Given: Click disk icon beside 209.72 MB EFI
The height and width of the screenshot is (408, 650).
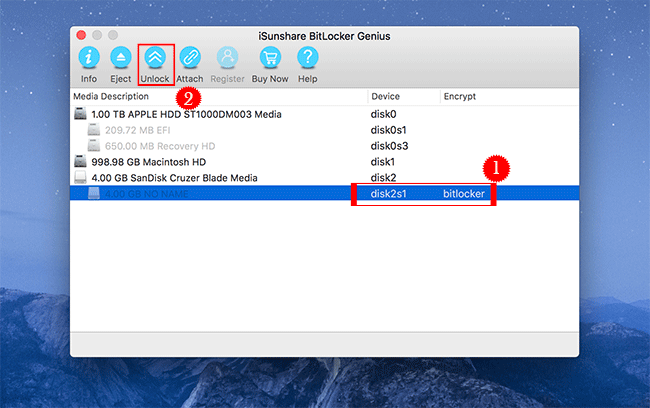Looking at the screenshot, I should click(94, 130).
